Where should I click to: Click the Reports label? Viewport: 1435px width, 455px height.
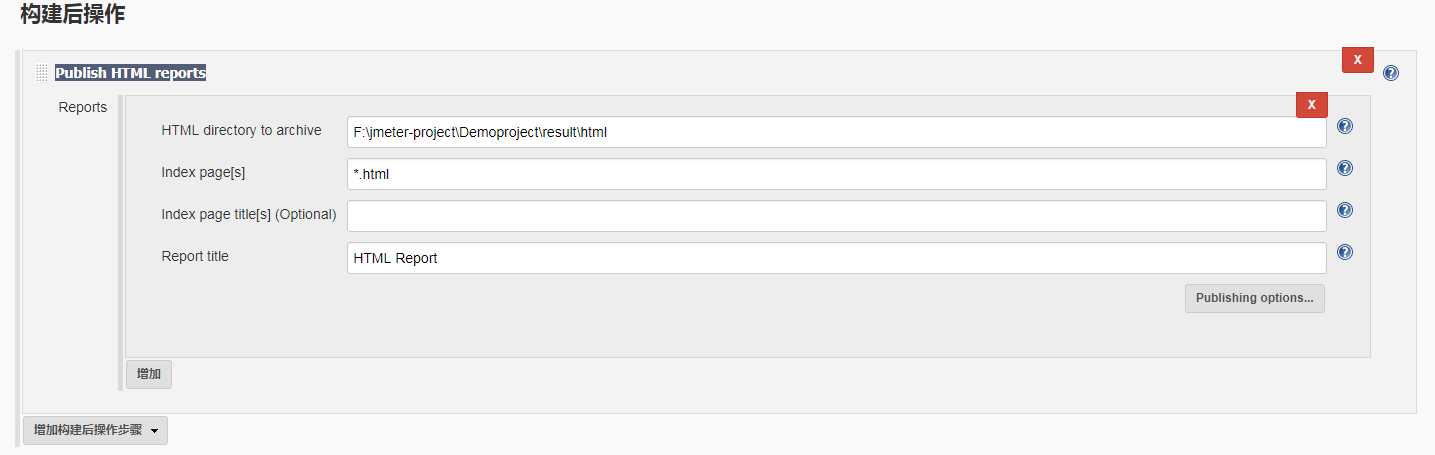pyautogui.click(x=83, y=107)
